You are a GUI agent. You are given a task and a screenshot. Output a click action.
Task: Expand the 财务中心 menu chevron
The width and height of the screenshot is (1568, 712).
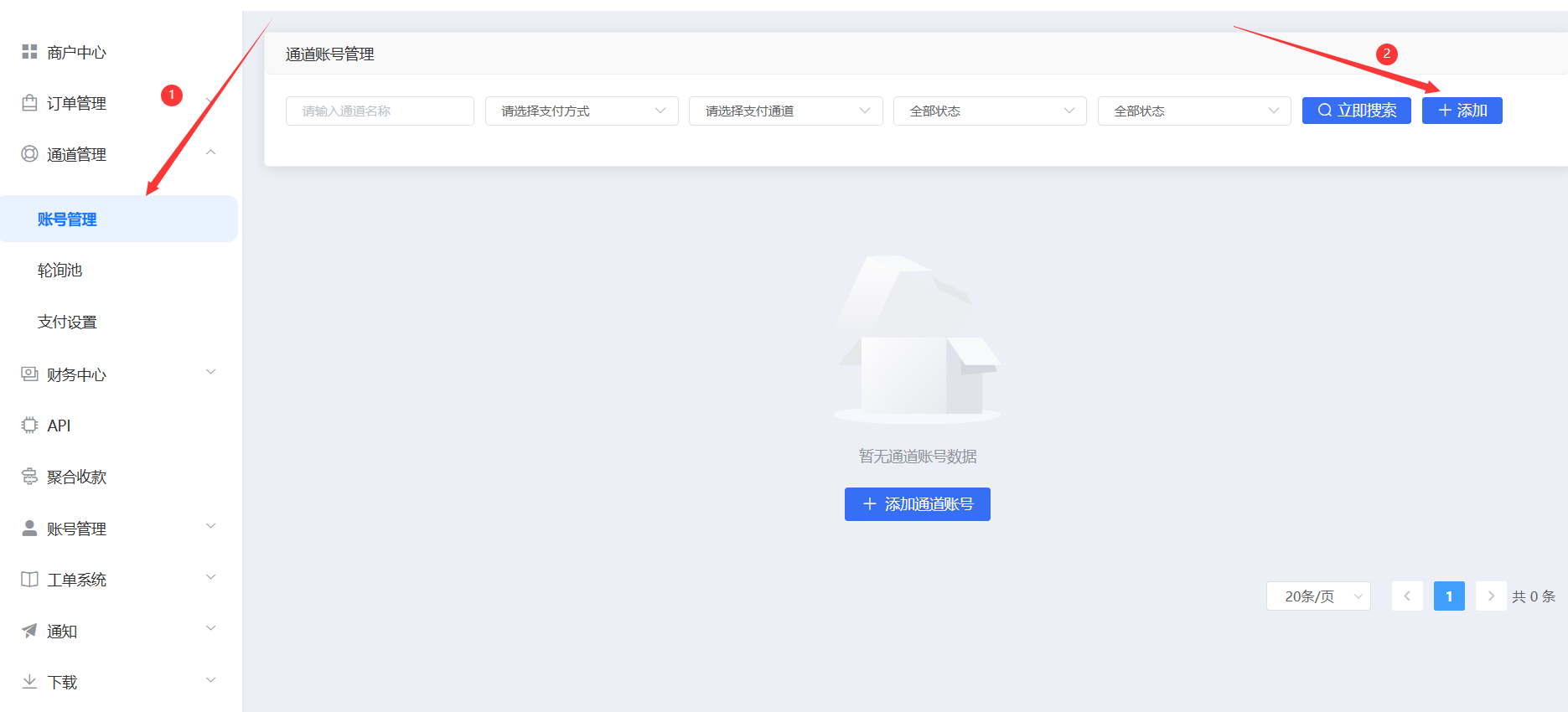[x=211, y=372]
